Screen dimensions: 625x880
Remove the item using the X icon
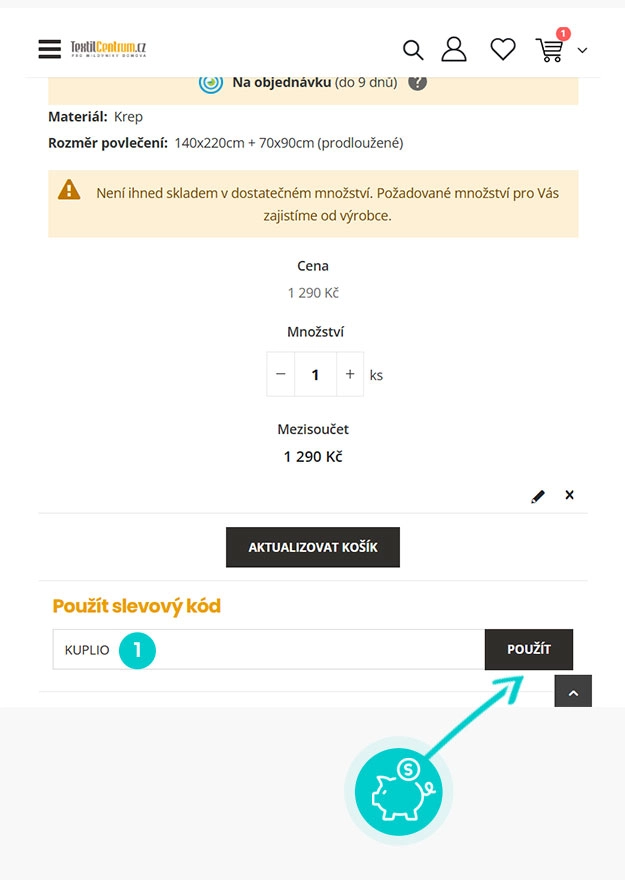569,495
